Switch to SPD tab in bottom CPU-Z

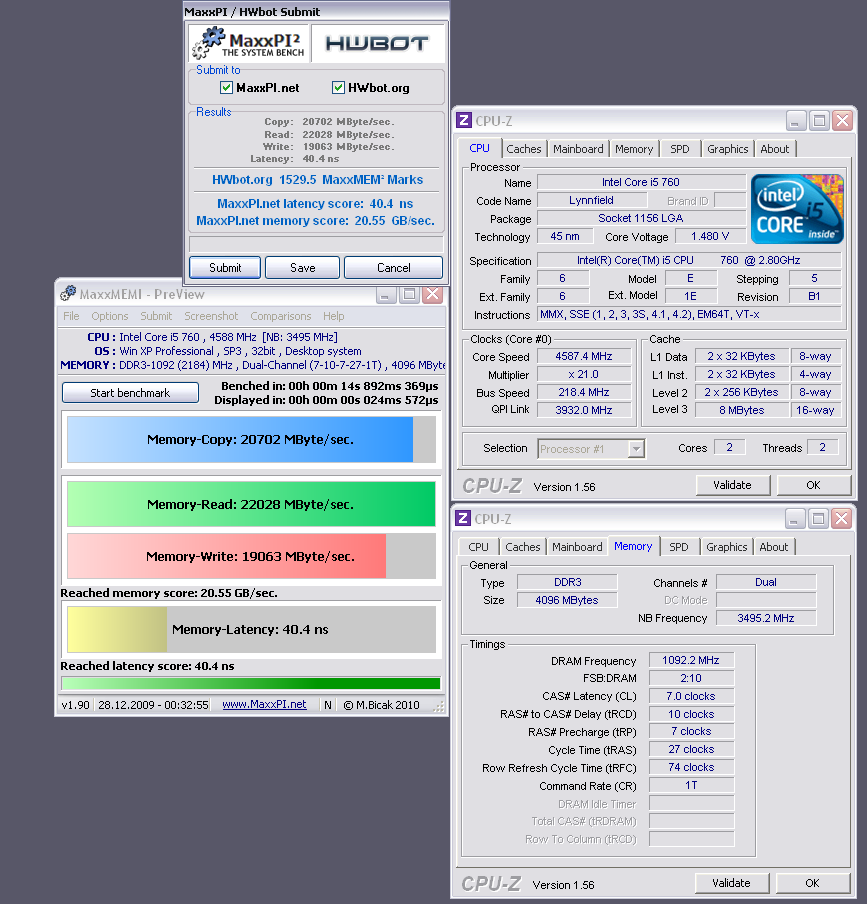click(678, 547)
